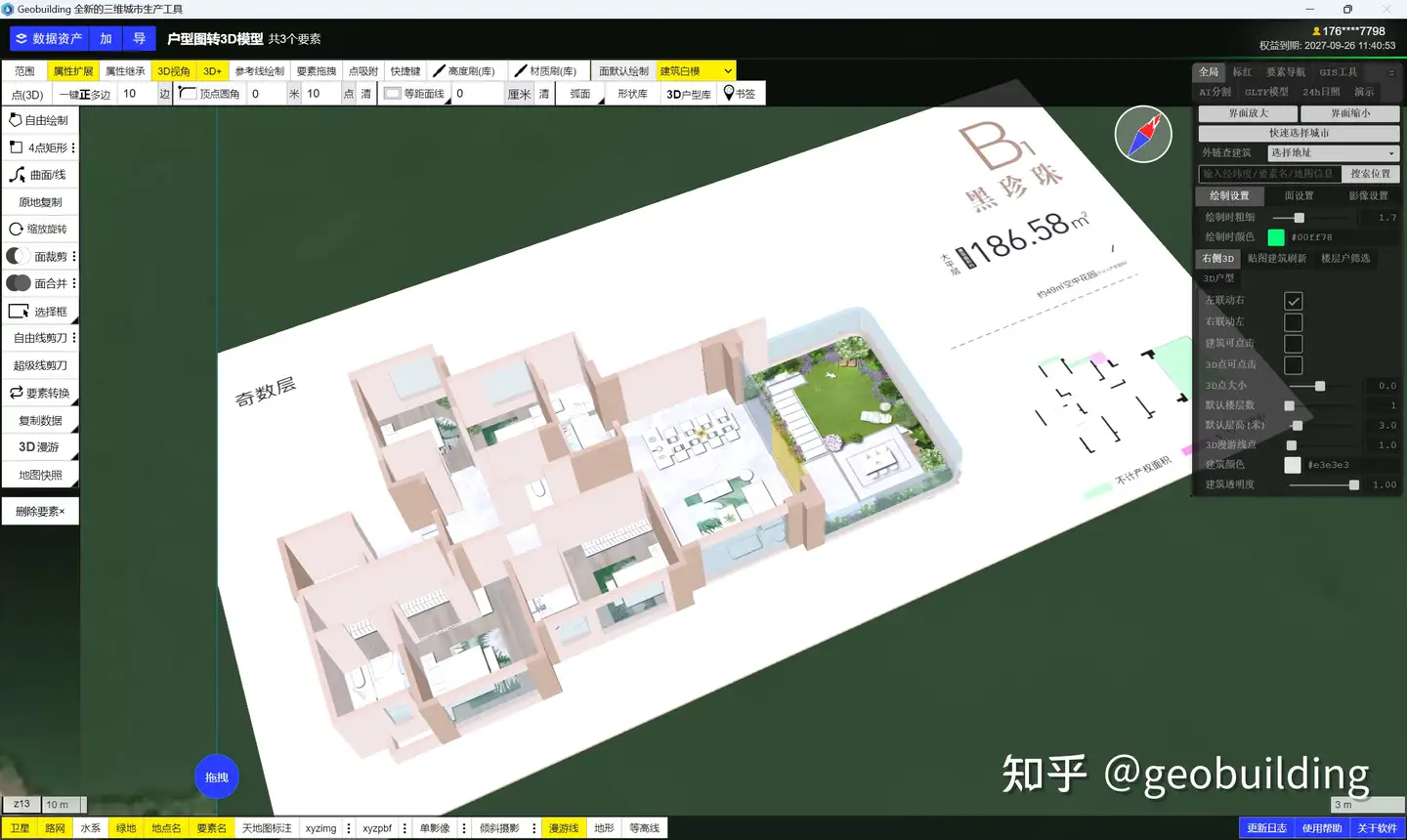Select the 顶点圆角 vertex fillet tool
The width and height of the screenshot is (1407, 840).
(x=210, y=94)
